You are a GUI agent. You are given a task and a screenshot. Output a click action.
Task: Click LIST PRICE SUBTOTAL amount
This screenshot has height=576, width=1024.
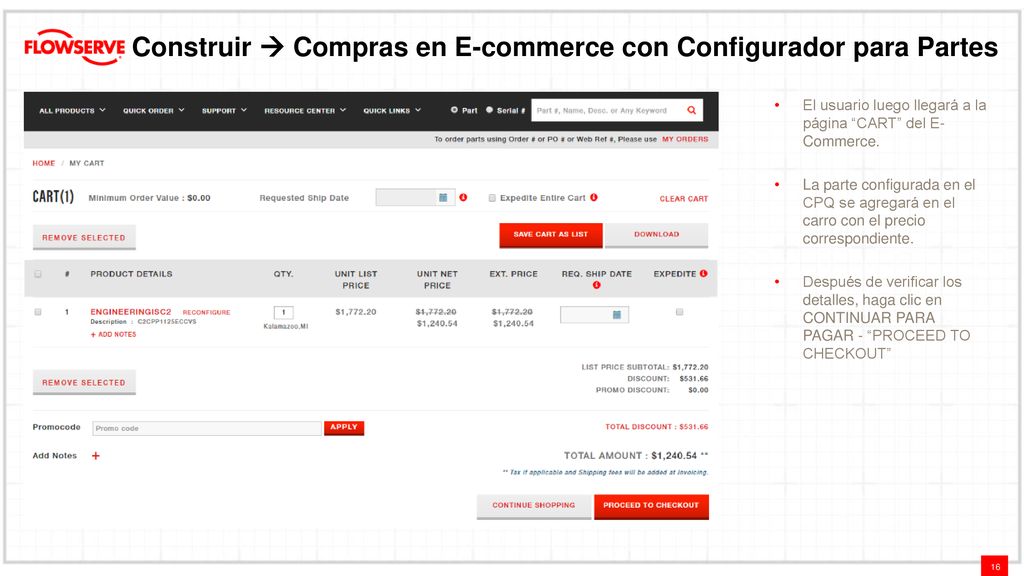tap(690, 367)
